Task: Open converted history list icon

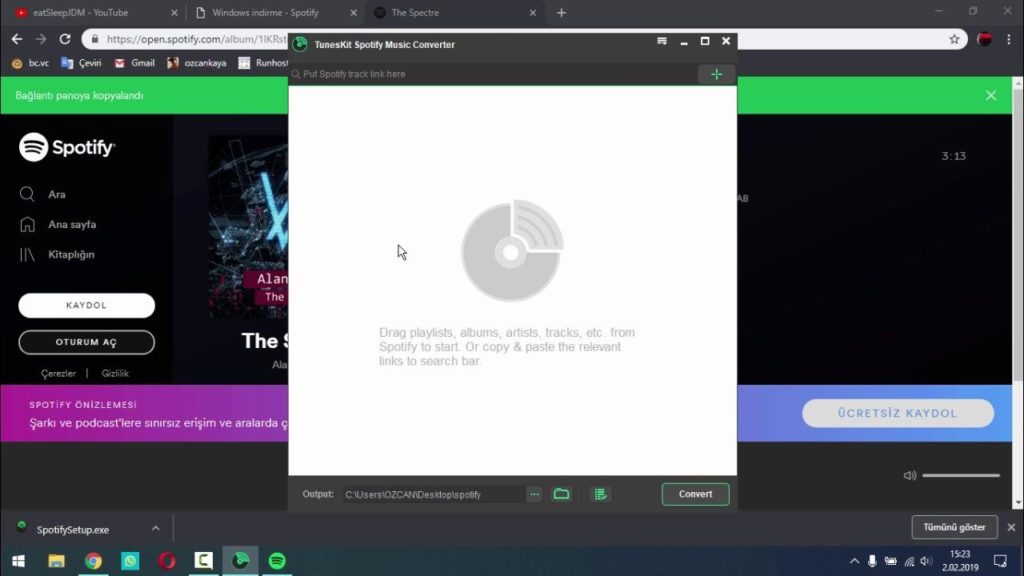Action: pyautogui.click(x=600, y=494)
